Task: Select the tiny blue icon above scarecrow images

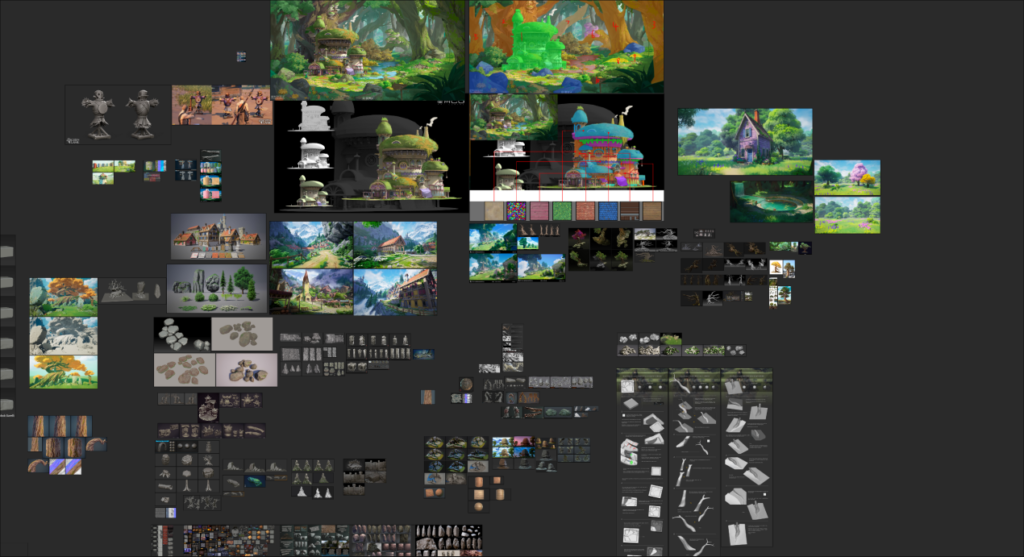Action: 241,57
